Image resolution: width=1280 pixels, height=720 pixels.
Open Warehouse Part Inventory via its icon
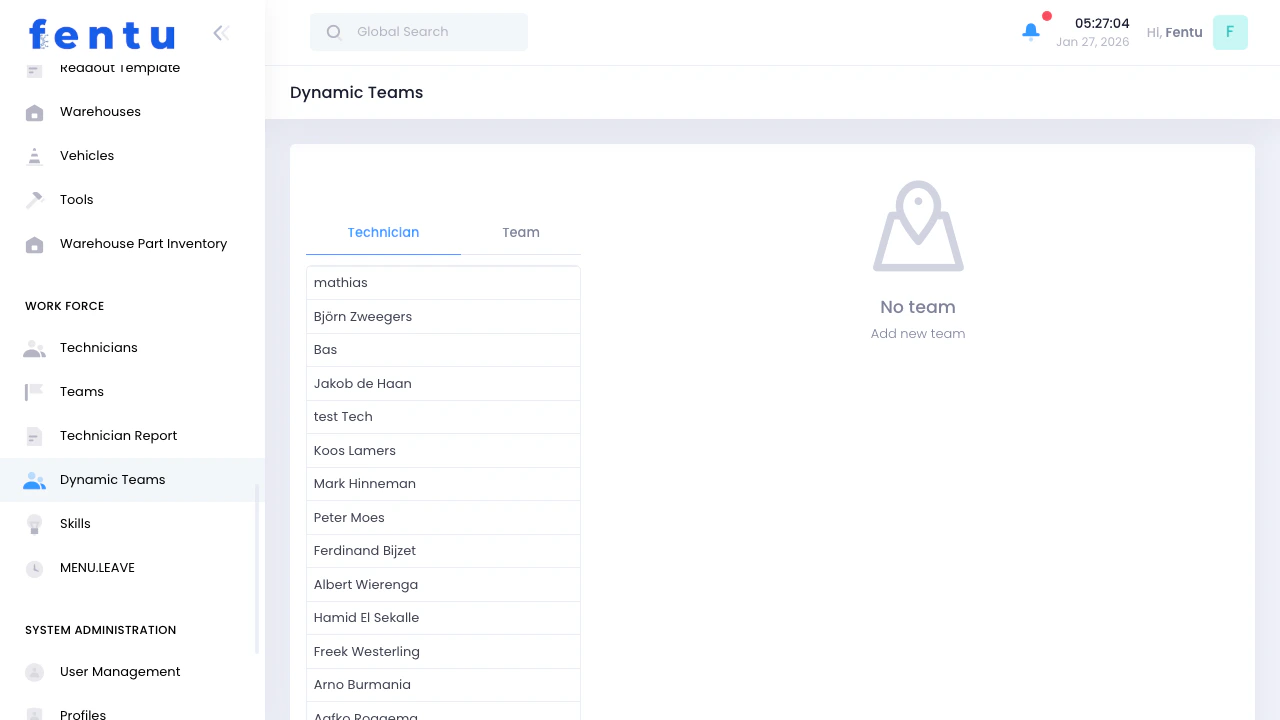(34, 244)
